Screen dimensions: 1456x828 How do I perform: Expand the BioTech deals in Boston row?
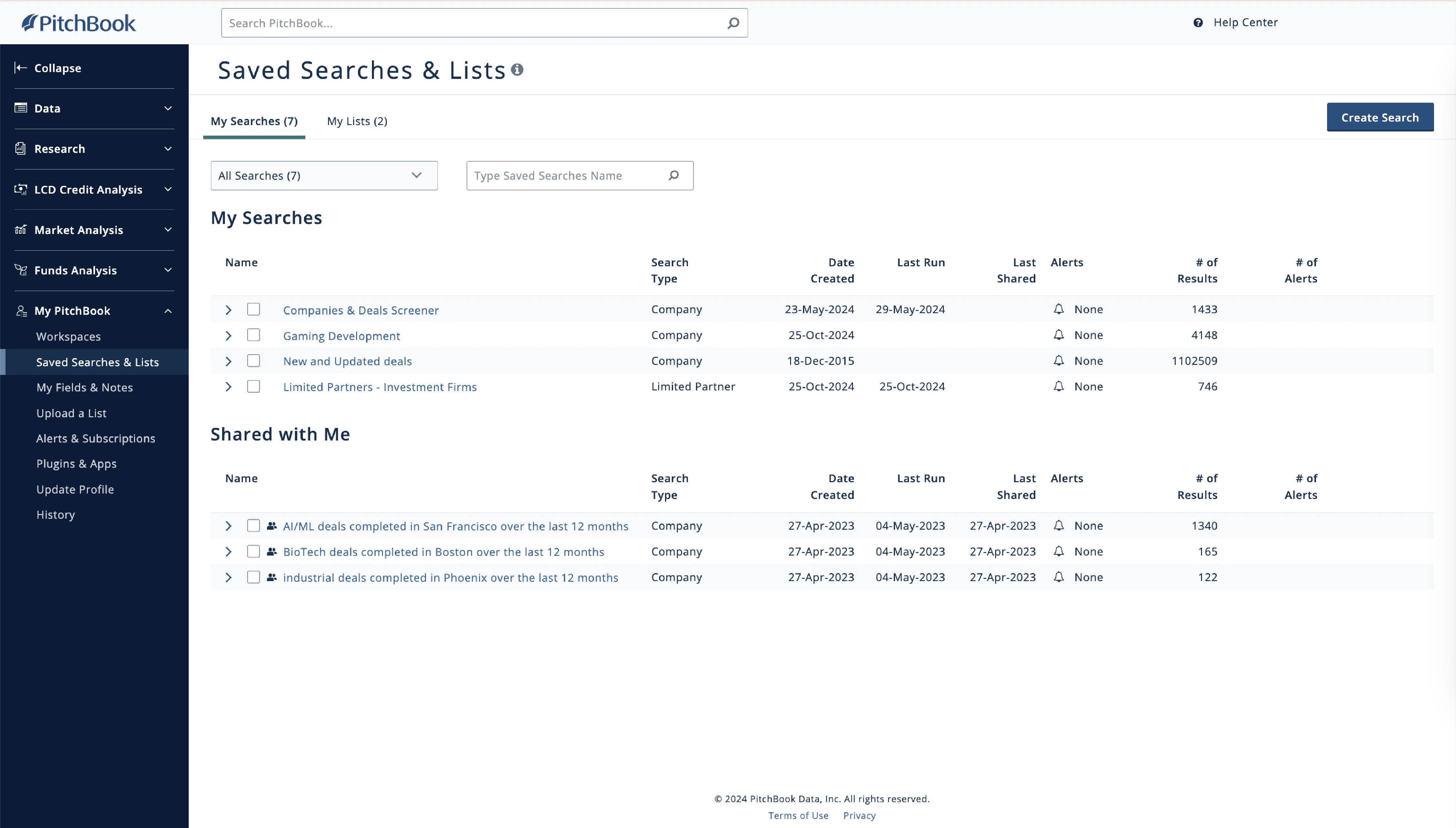[x=228, y=552]
